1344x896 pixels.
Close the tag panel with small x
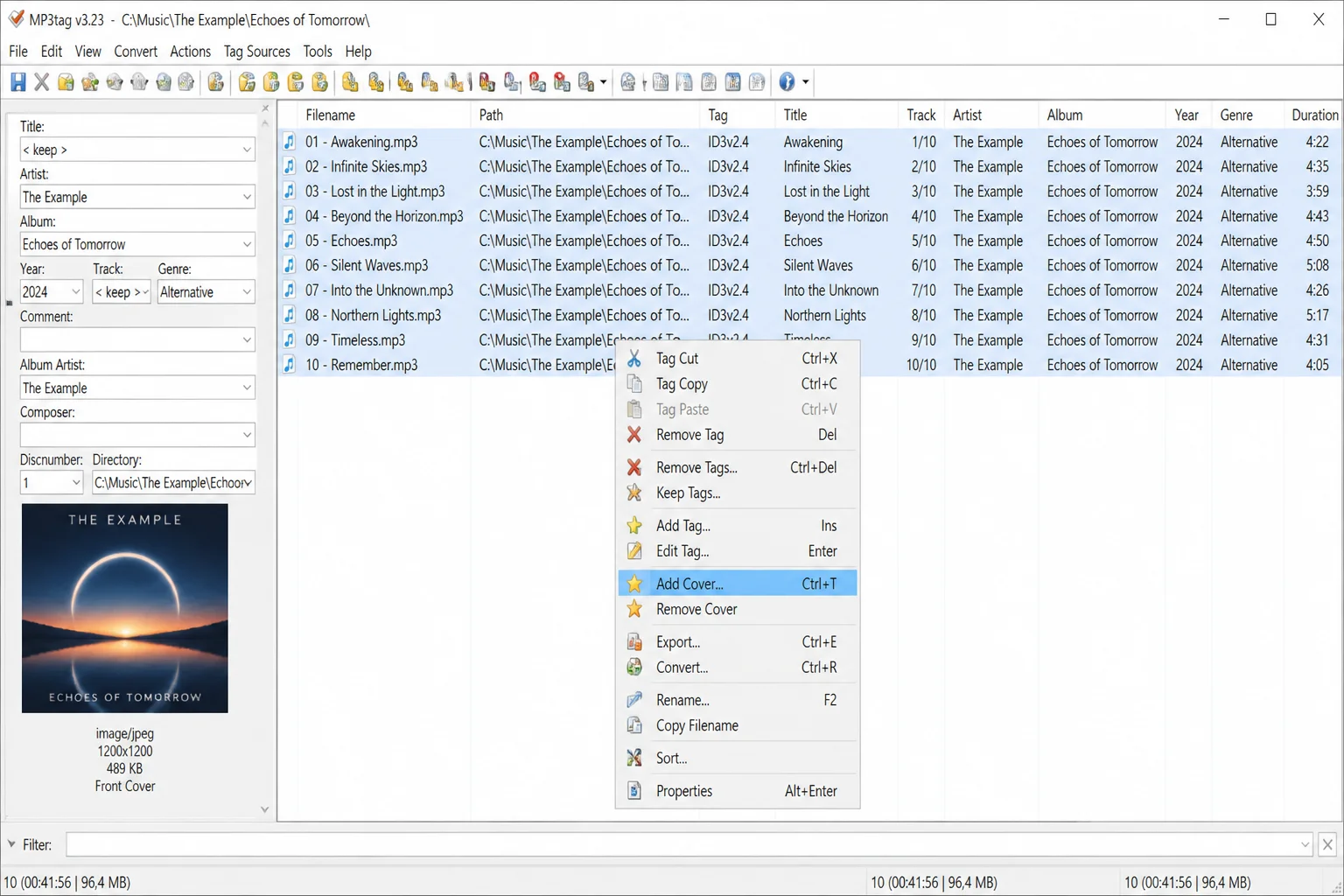265,108
